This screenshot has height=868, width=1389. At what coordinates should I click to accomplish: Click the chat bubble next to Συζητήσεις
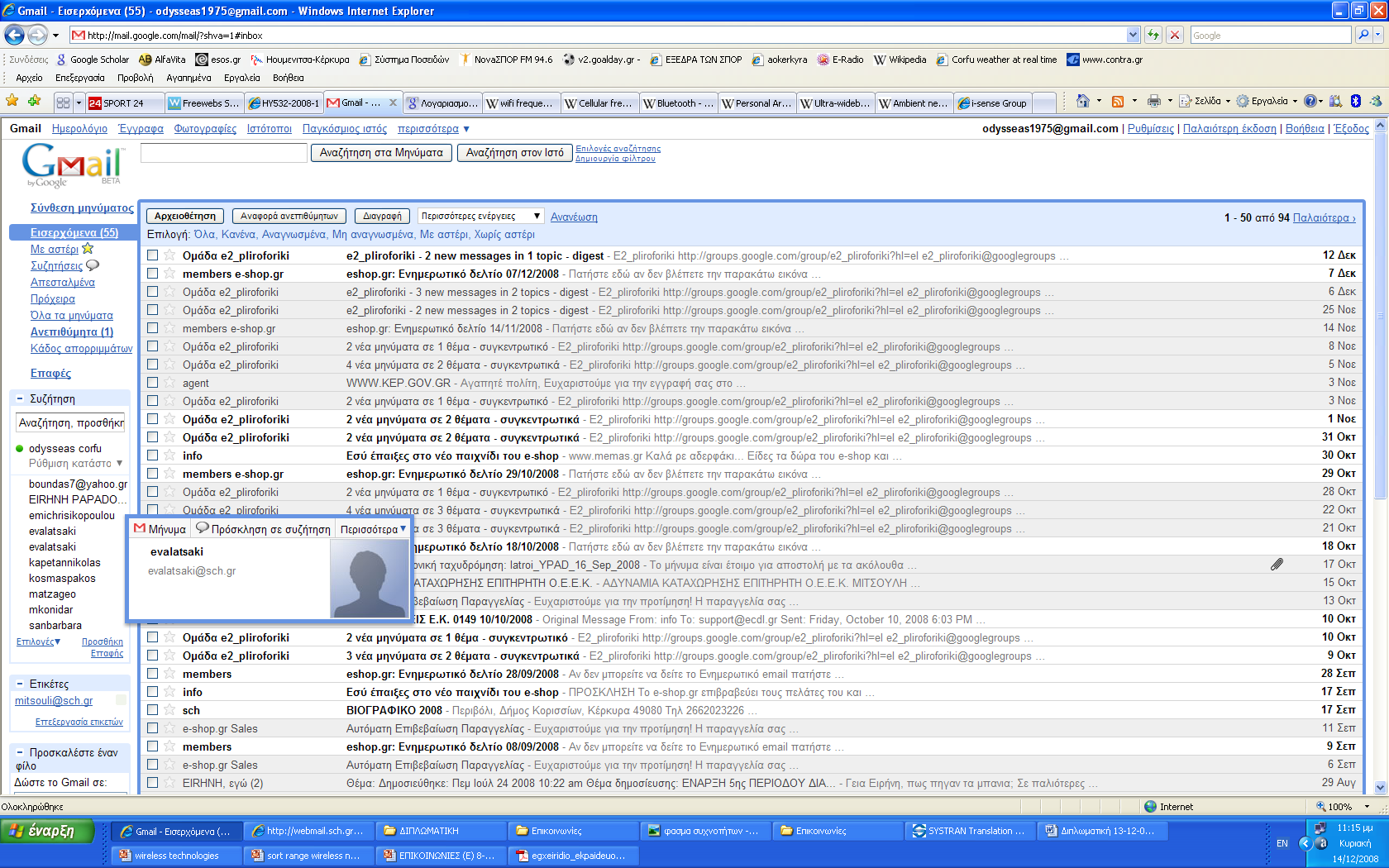tap(93, 265)
